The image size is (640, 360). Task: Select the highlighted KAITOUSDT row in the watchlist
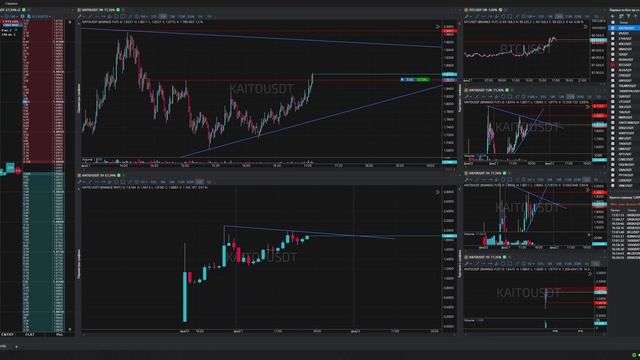pyautogui.click(x=624, y=28)
